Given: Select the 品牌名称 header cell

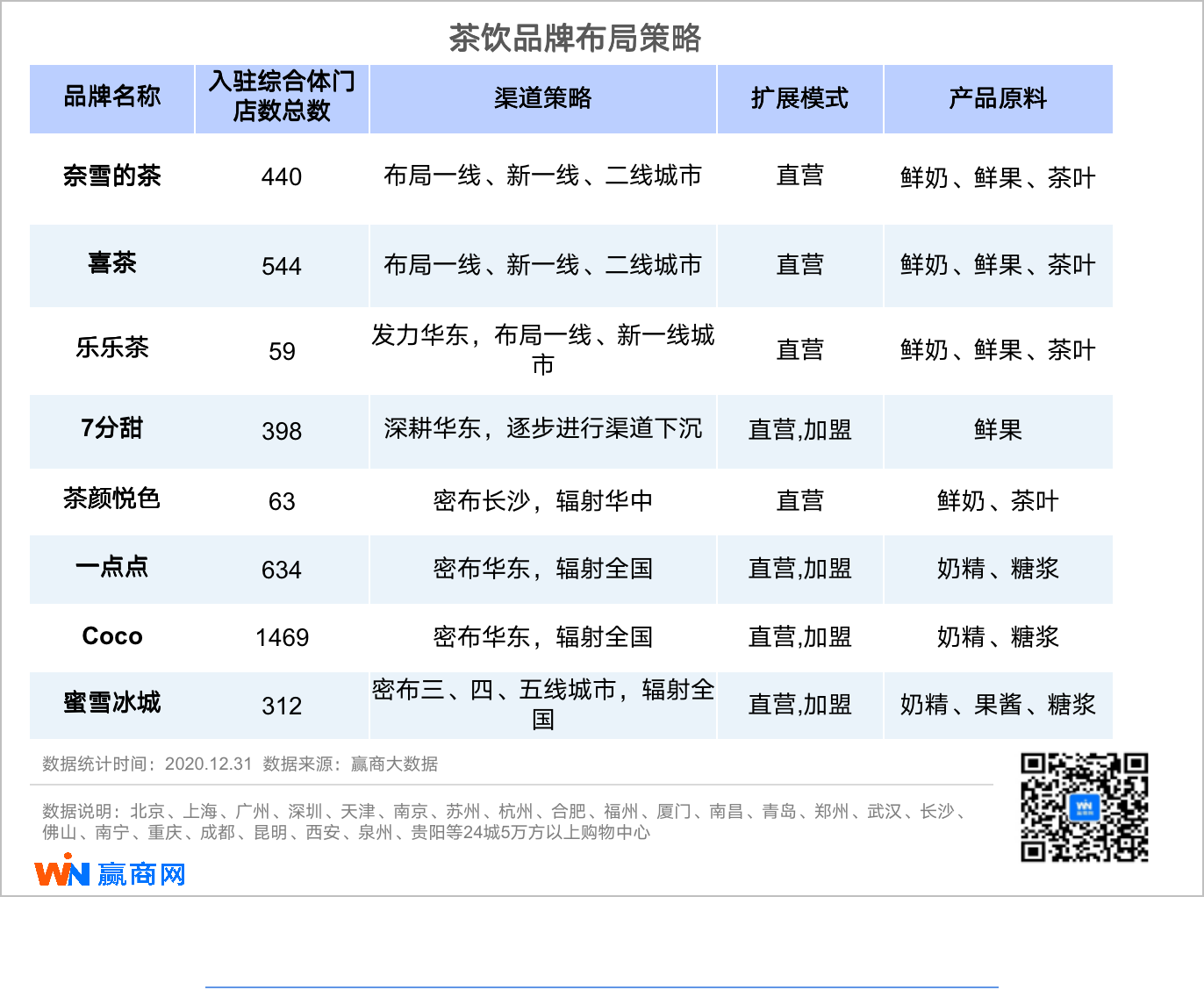Looking at the screenshot, I should click(112, 98).
